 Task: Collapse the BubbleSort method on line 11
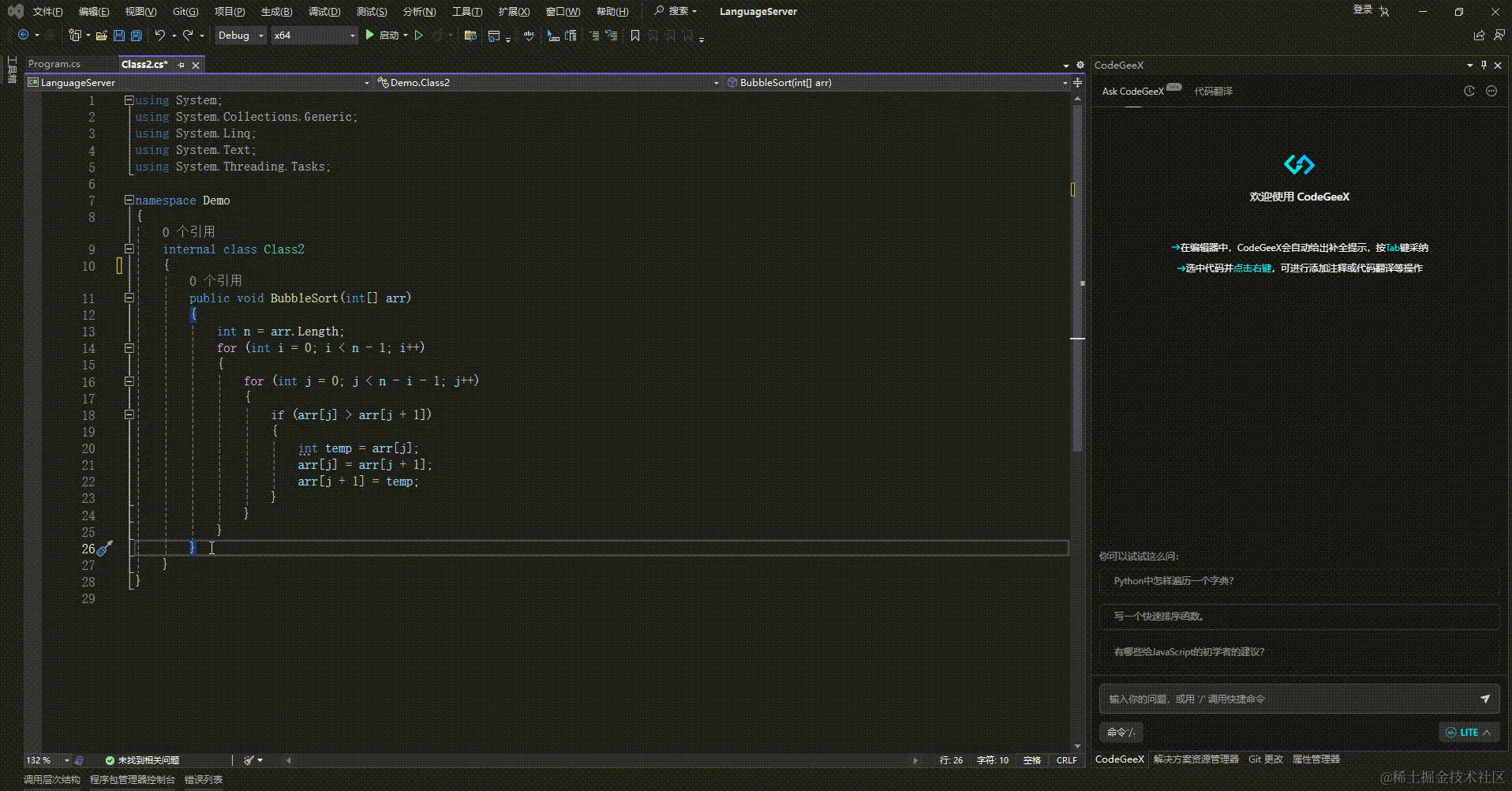pos(129,298)
